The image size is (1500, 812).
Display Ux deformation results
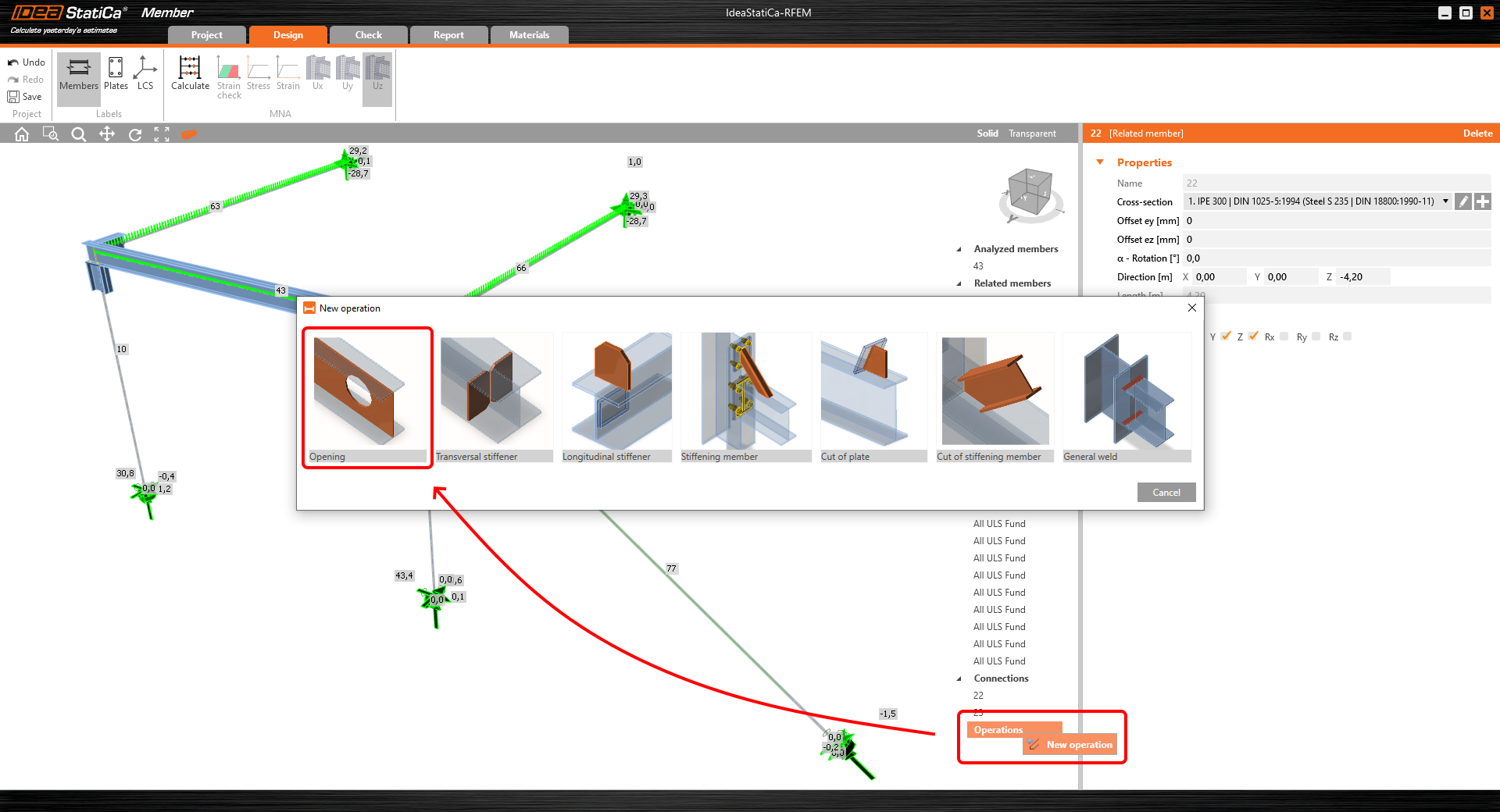point(318,75)
